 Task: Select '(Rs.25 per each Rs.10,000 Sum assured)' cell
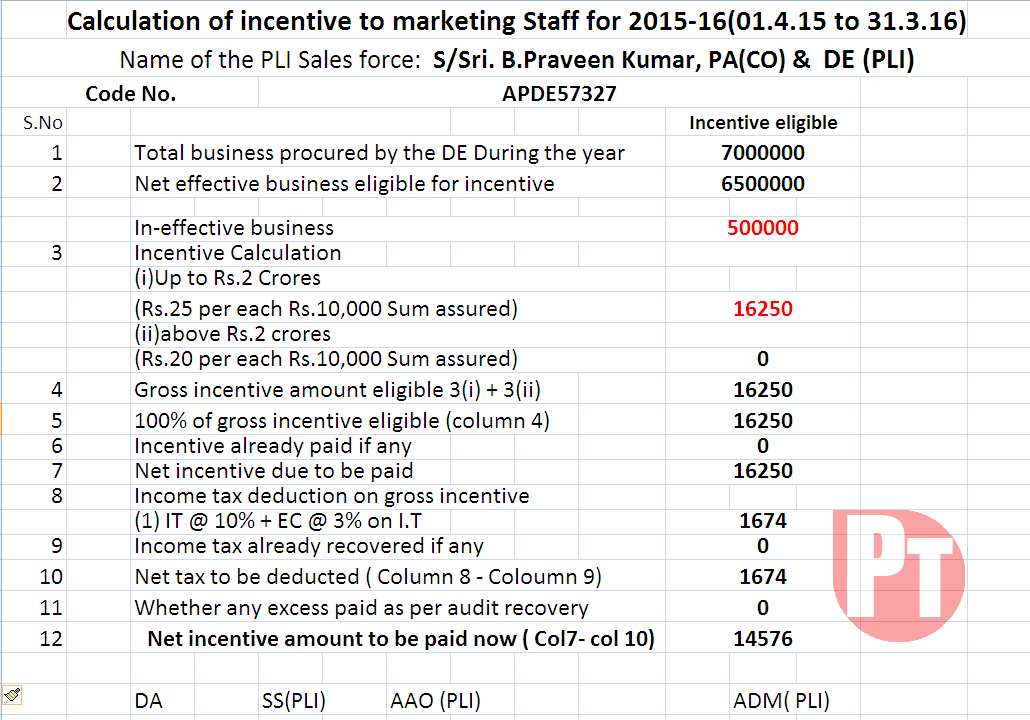pos(326,309)
